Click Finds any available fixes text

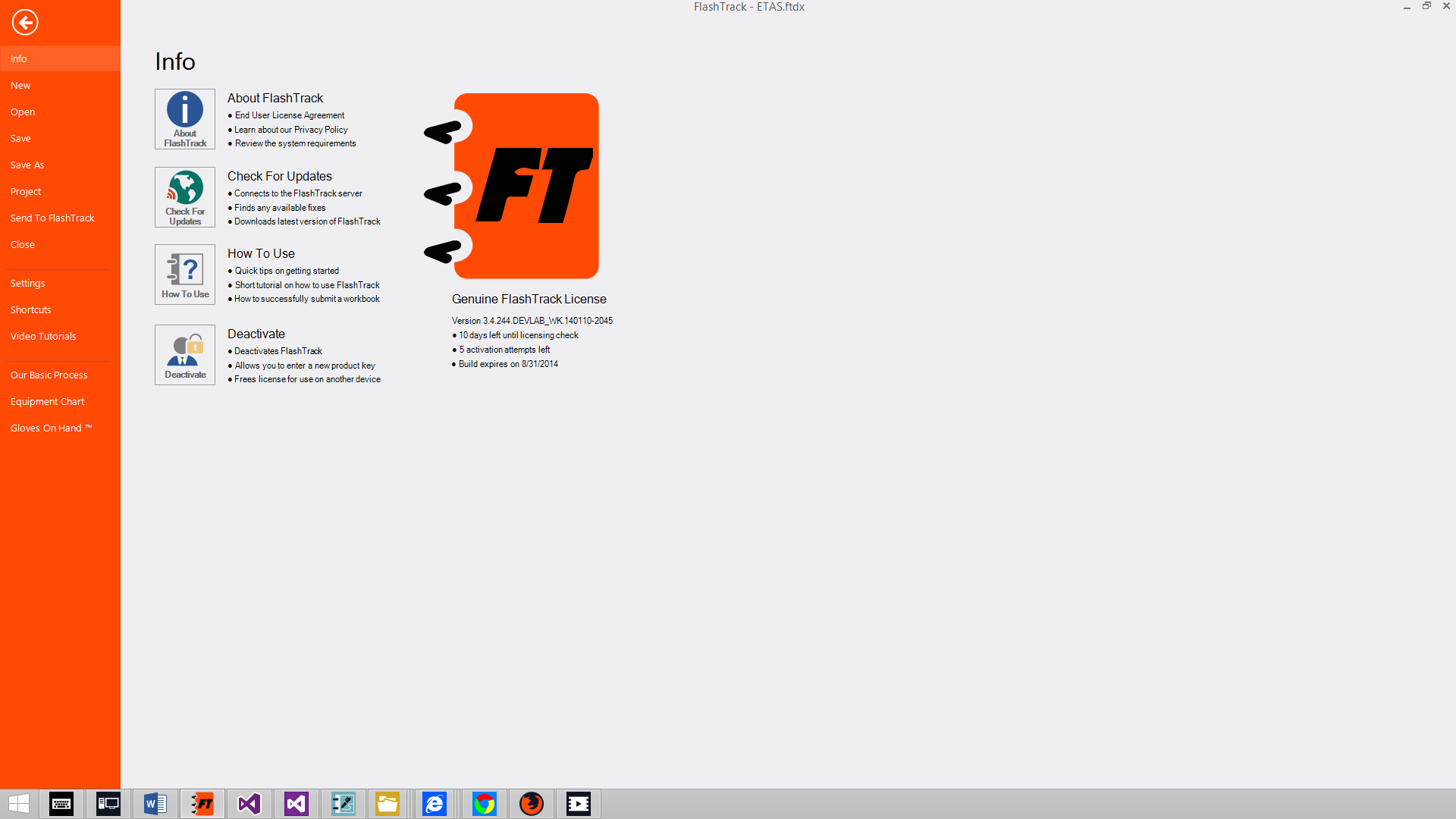pyautogui.click(x=280, y=208)
